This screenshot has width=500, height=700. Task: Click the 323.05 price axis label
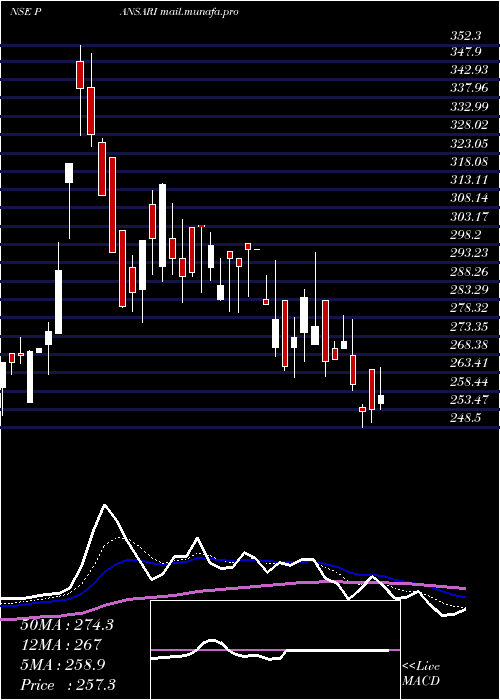[x=469, y=143]
